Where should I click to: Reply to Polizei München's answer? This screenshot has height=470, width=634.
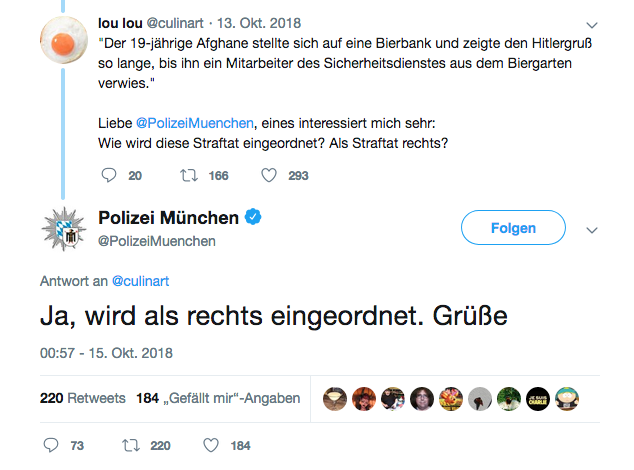click(x=52, y=445)
